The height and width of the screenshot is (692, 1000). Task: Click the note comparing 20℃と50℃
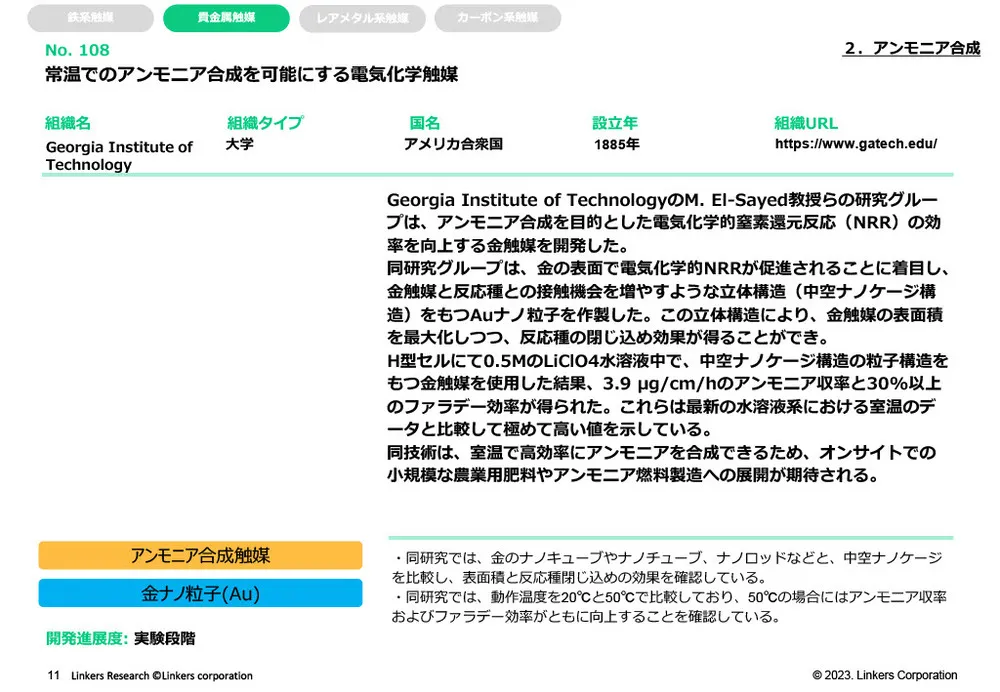669,607
